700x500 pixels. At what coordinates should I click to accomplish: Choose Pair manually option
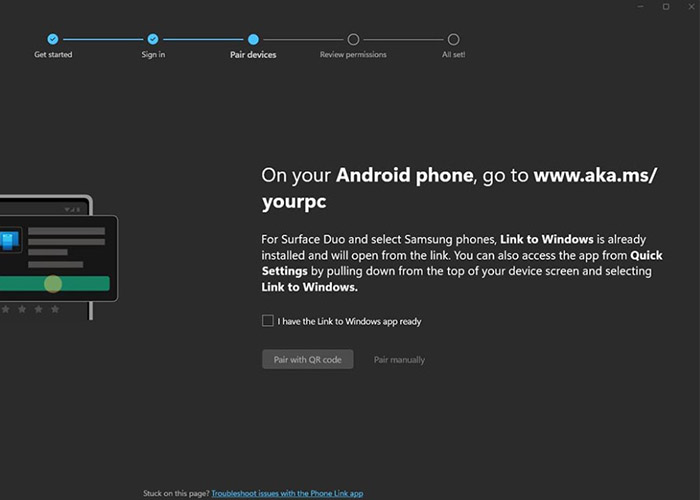pos(399,360)
